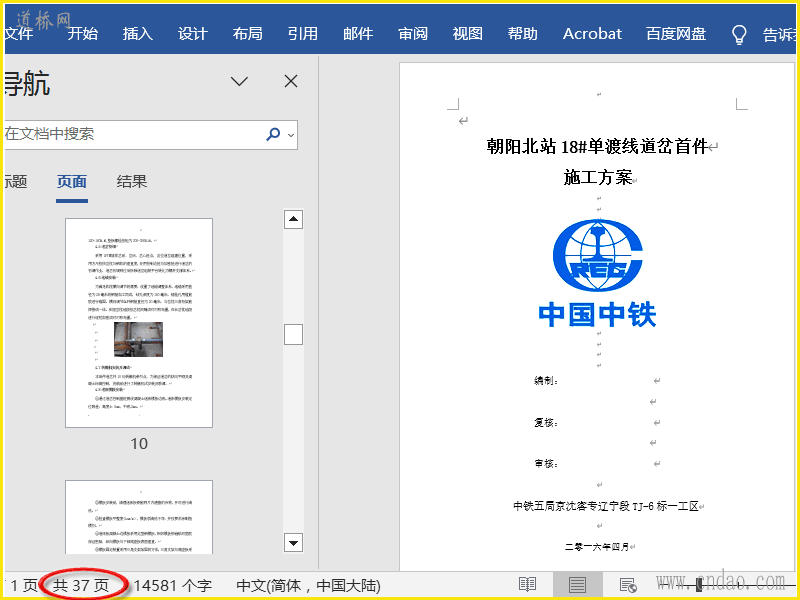This screenshot has width=800, height=600.
Task: Switch to headings tab in navigation
Action: (16, 182)
